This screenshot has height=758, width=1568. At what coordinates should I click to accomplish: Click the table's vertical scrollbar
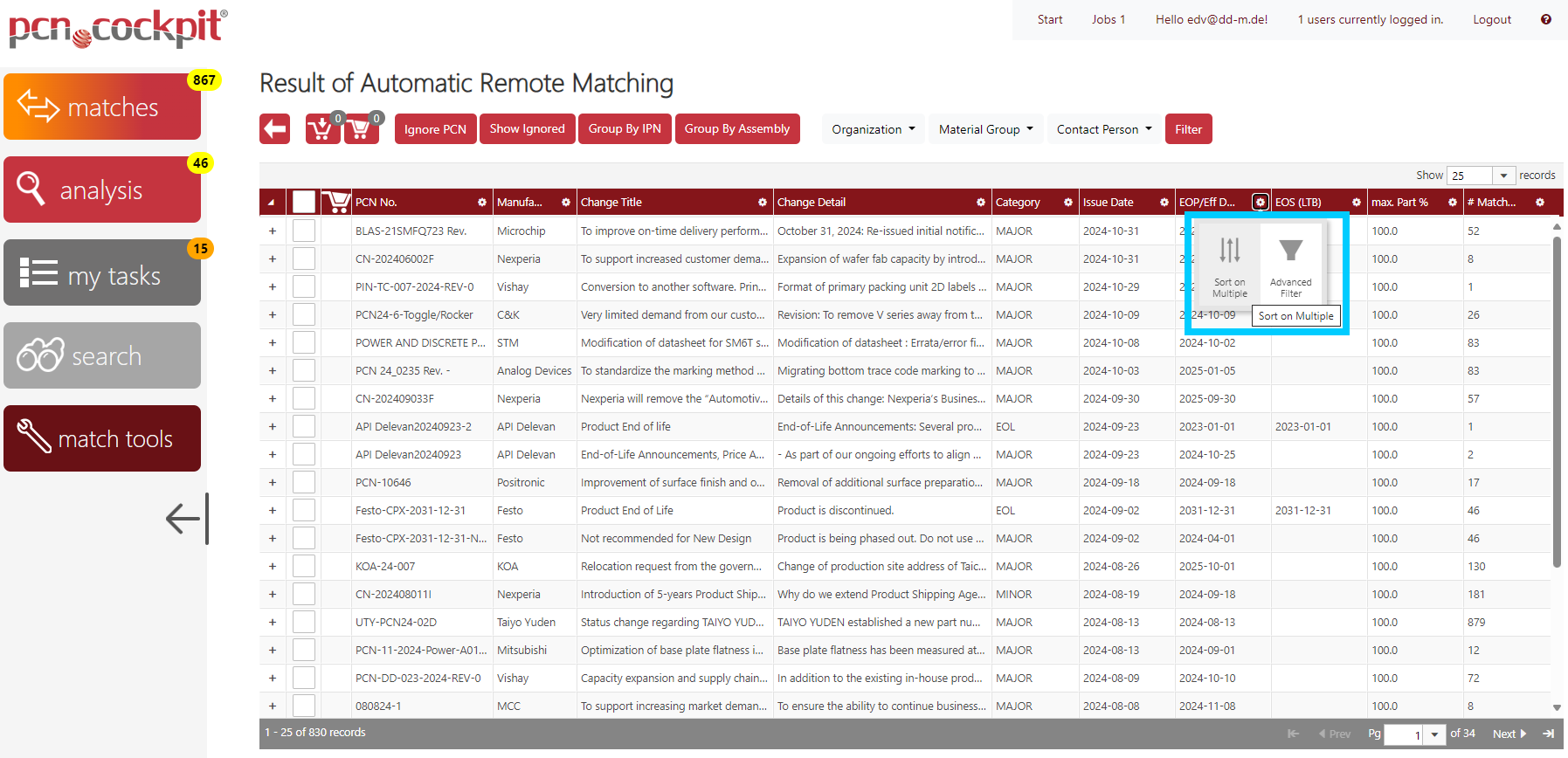pyautogui.click(x=1556, y=402)
